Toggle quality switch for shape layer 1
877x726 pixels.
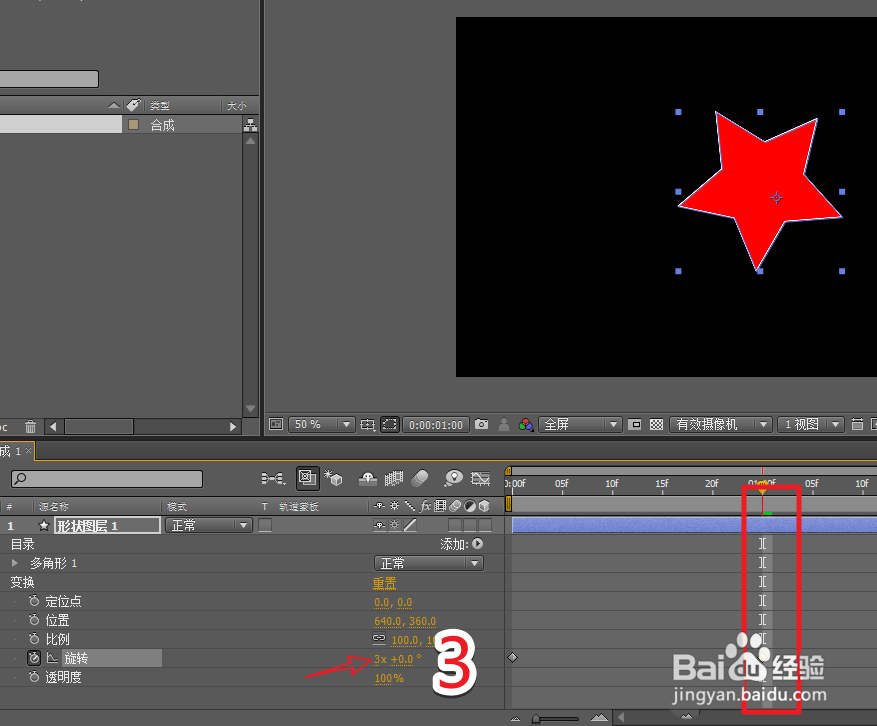pyautogui.click(x=410, y=525)
